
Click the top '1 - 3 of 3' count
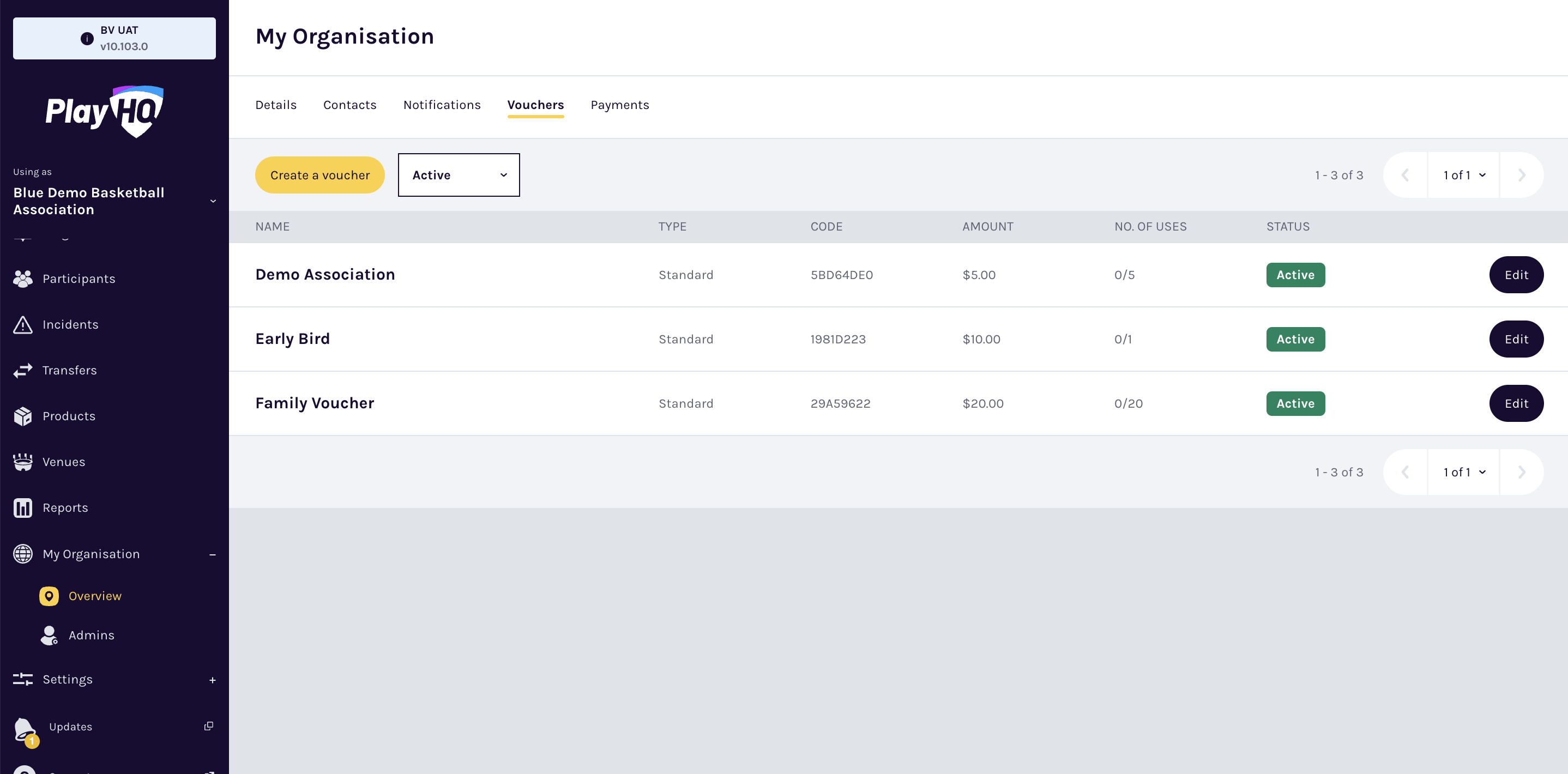(1339, 176)
